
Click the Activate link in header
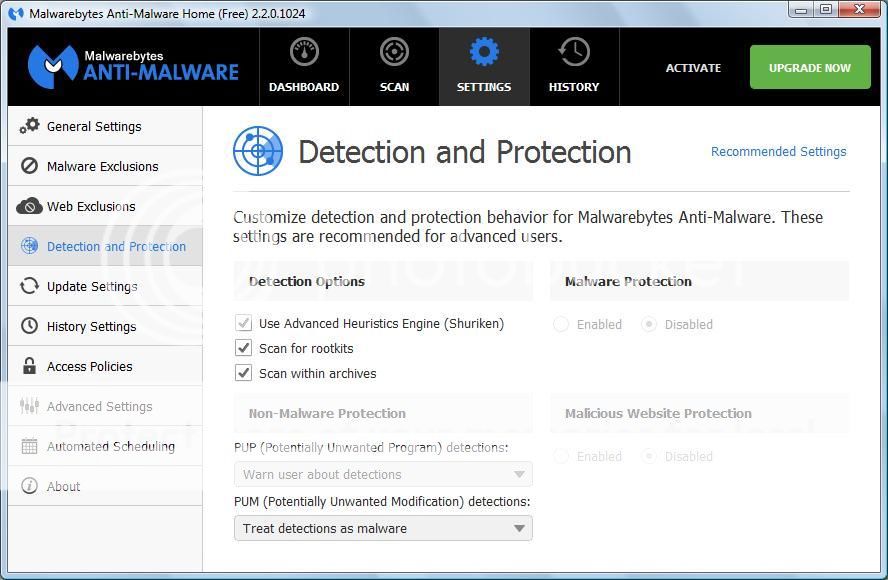tap(693, 68)
